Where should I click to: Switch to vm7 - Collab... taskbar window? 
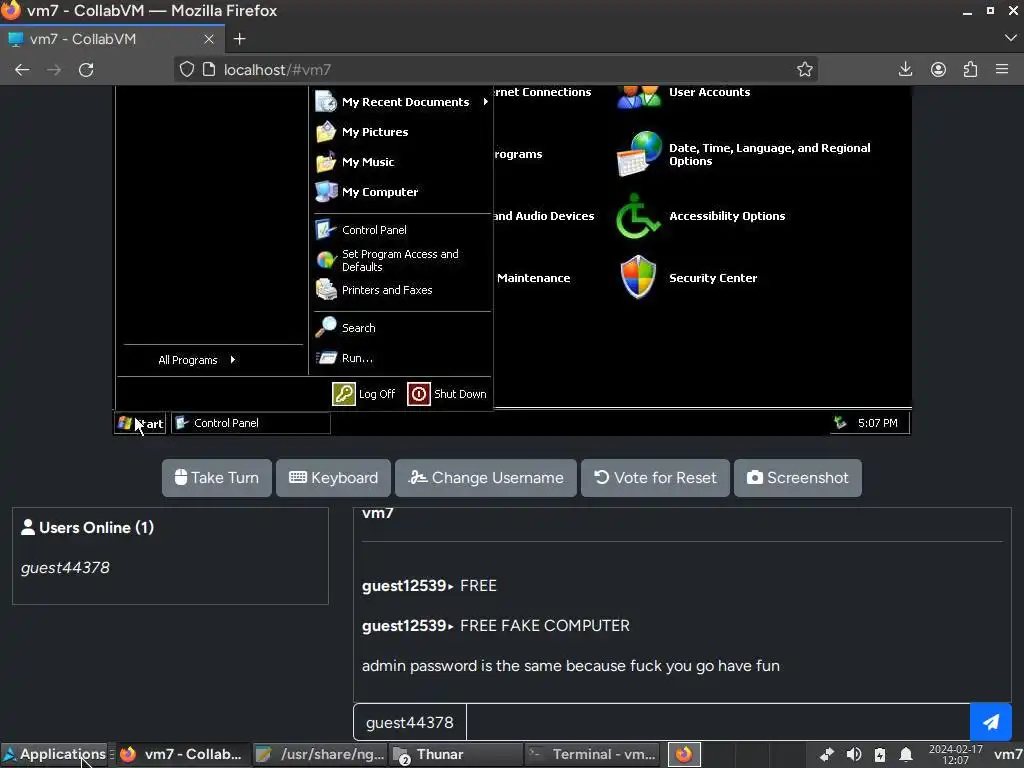tap(182, 754)
